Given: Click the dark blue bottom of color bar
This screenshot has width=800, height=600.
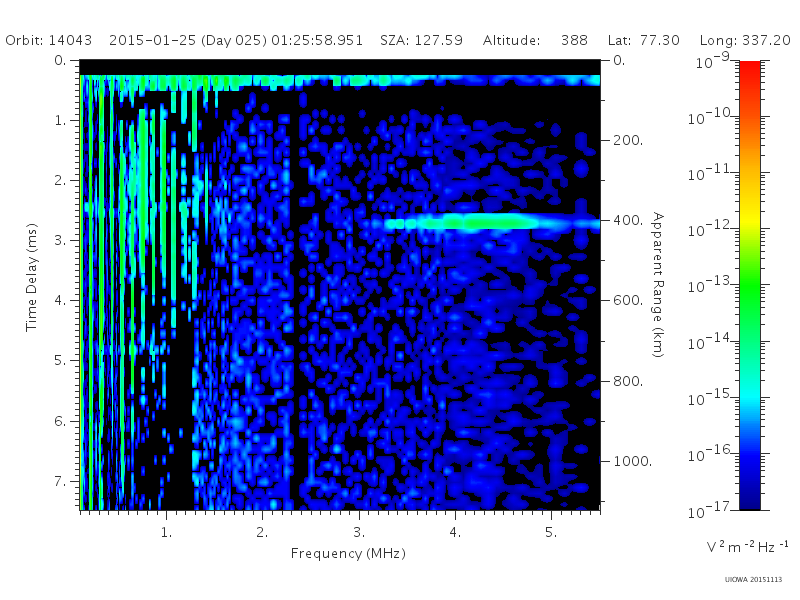Looking at the screenshot, I should coord(749,497).
